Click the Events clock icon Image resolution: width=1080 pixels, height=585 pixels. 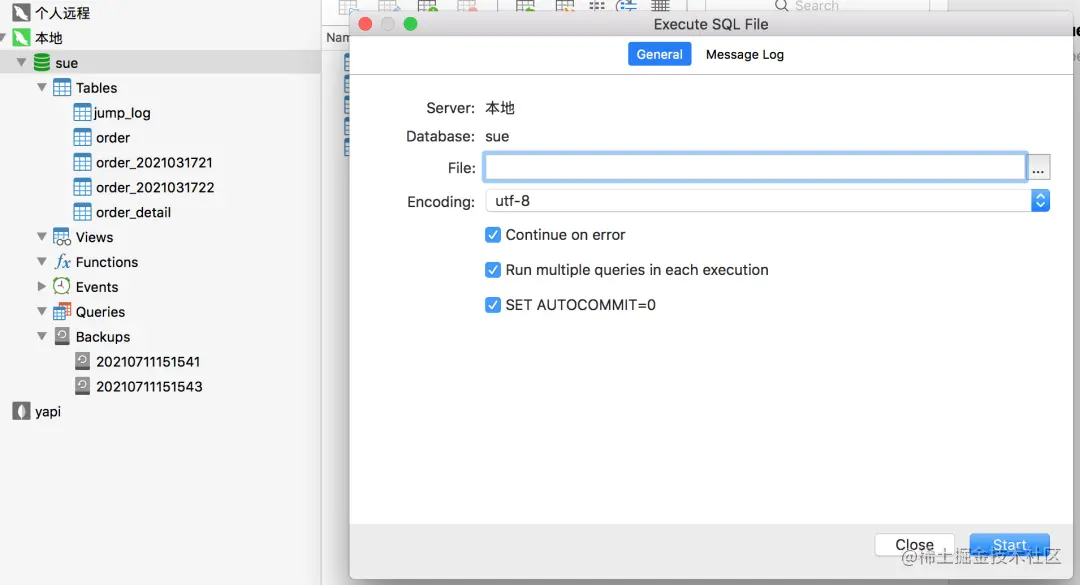[x=62, y=287]
